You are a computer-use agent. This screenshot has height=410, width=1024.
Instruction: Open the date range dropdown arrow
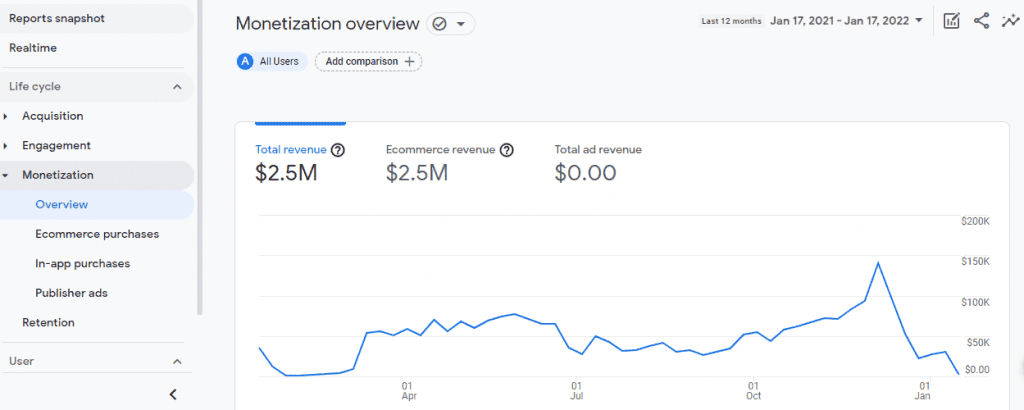click(920, 20)
